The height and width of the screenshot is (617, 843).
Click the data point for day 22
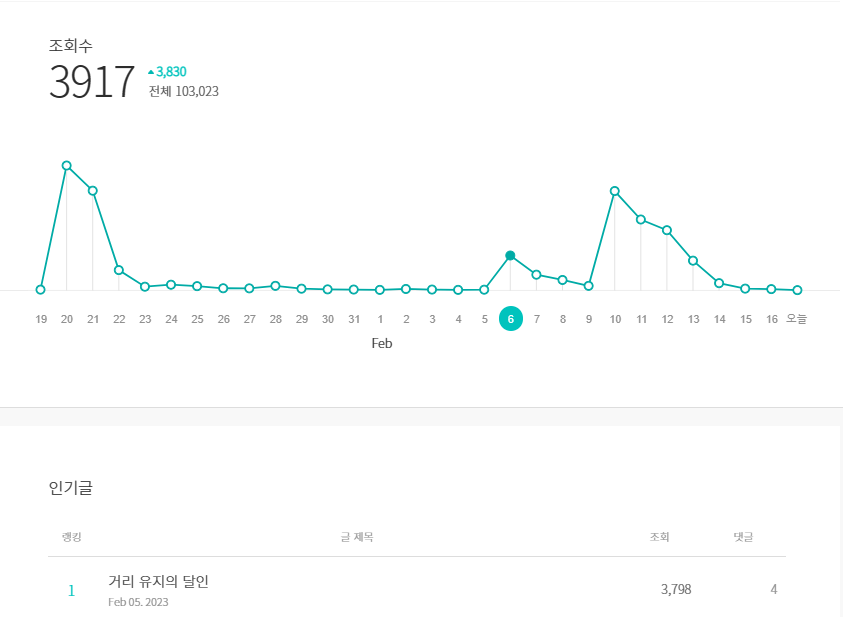[119, 270]
